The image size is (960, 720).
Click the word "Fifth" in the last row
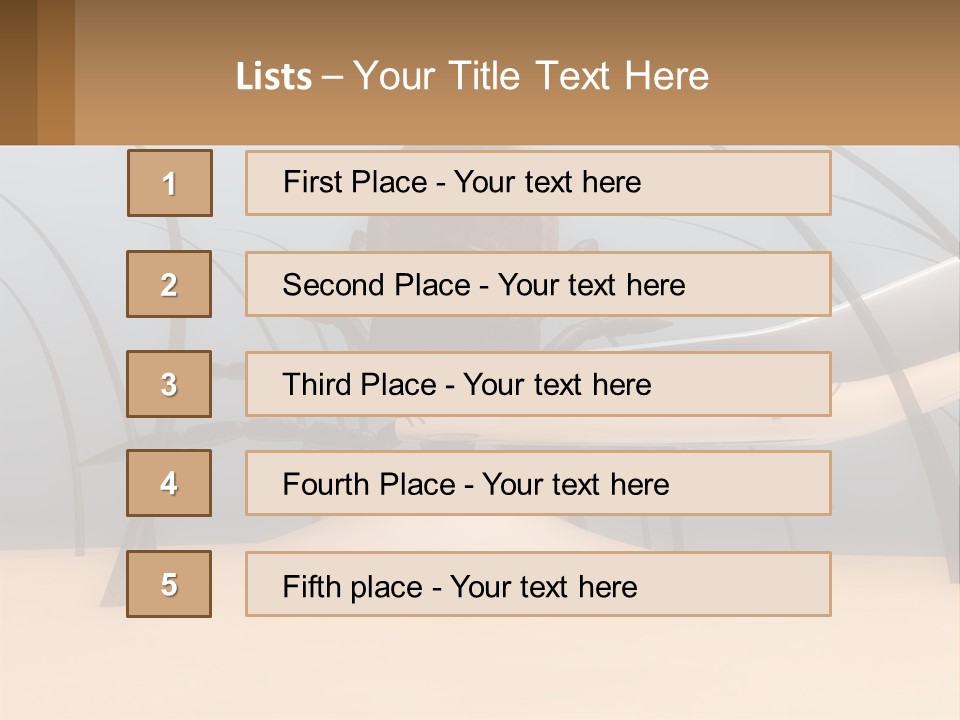pyautogui.click(x=309, y=586)
